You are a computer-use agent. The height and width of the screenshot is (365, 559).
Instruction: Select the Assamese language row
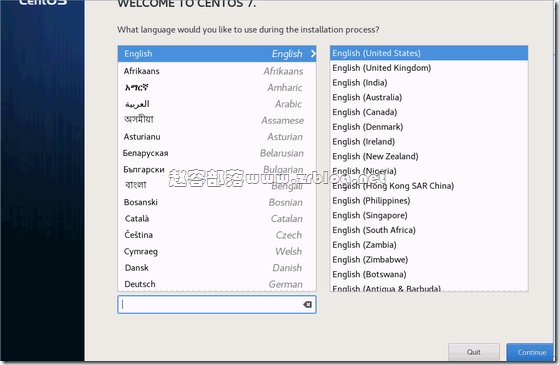point(217,120)
